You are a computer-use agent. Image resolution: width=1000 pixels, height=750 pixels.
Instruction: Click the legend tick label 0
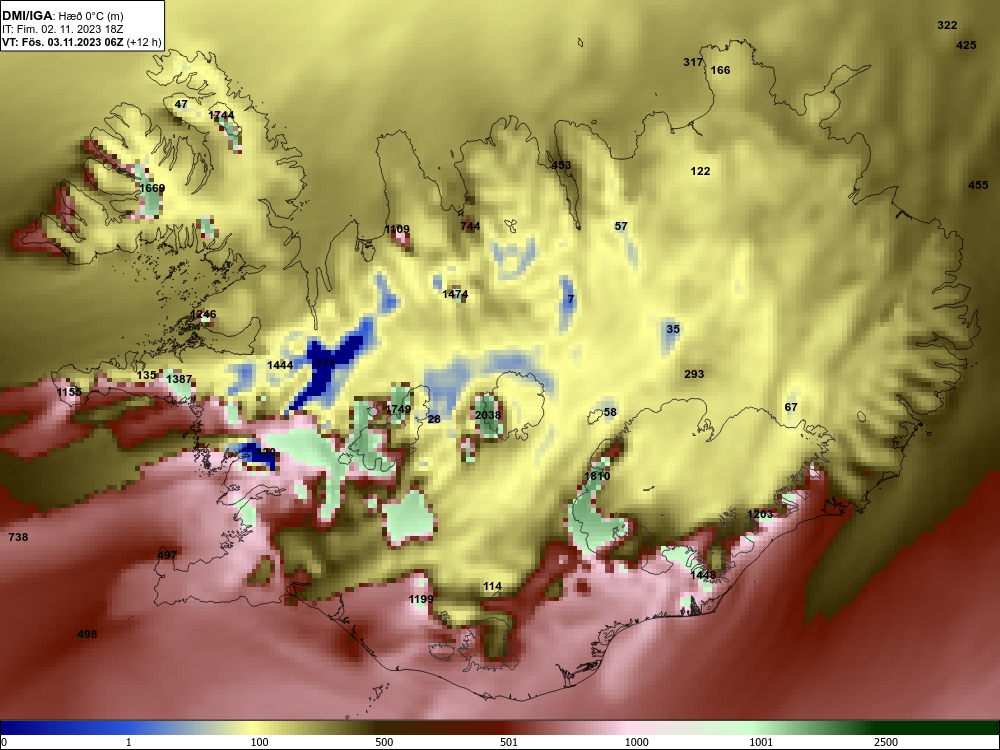coord(4,742)
